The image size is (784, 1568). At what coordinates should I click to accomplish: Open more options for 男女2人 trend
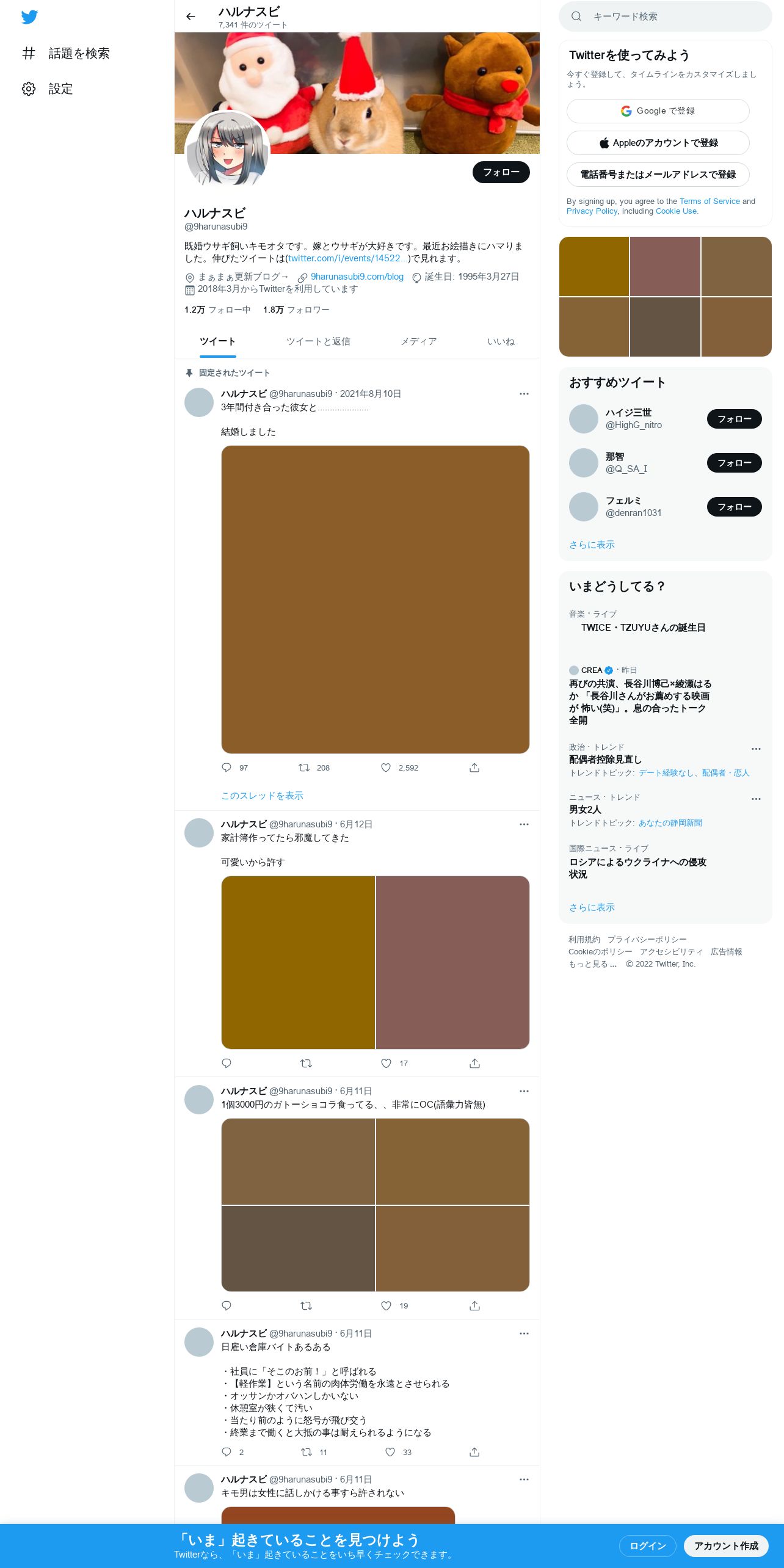coord(756,799)
